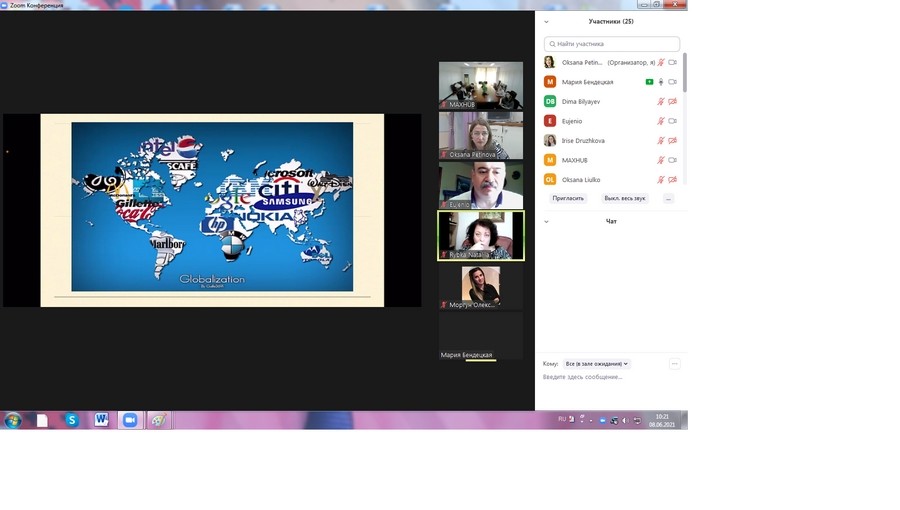The height and width of the screenshot is (510, 900).
Task: Open Paint from the taskbar
Action: 159,420
